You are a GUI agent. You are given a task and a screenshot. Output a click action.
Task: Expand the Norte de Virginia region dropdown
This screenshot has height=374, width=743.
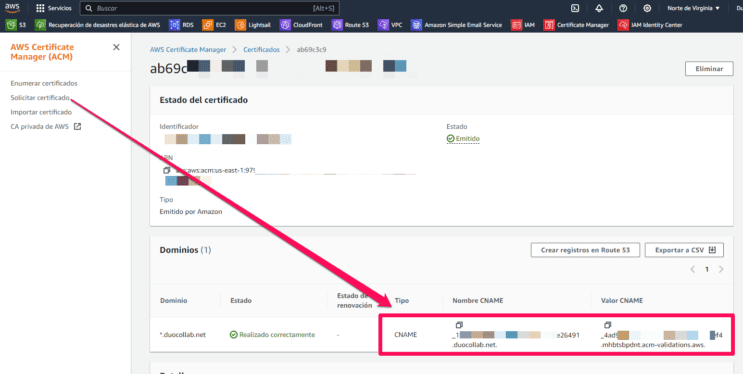(x=693, y=8)
